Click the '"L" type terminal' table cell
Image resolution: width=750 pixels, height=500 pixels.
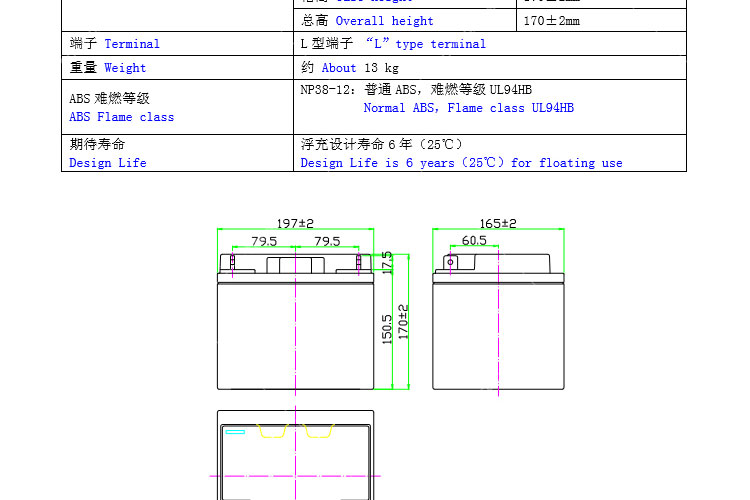coord(393,44)
